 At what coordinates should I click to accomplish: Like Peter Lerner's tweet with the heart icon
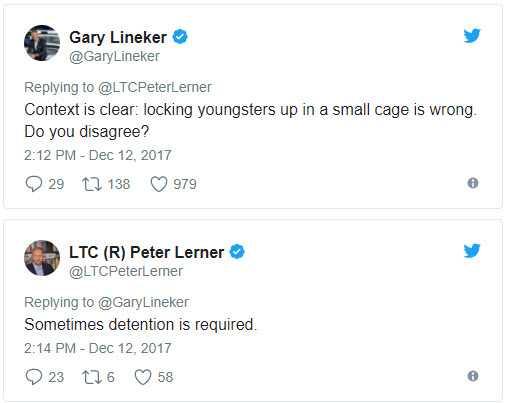143,377
